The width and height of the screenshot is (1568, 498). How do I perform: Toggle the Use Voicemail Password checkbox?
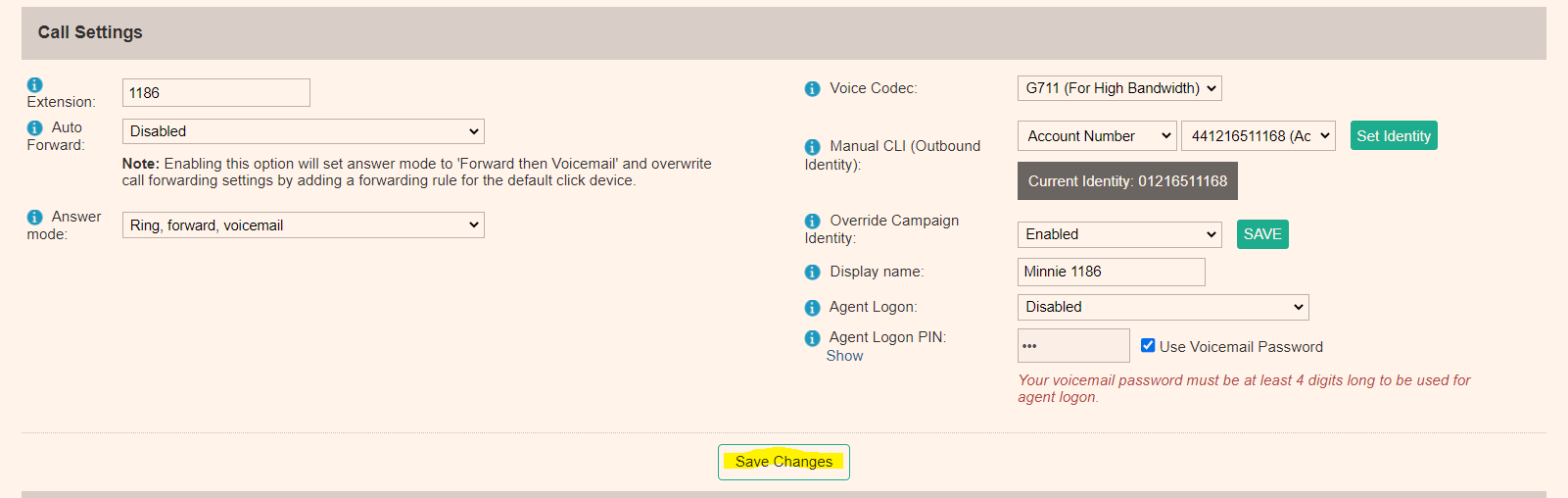1148,345
